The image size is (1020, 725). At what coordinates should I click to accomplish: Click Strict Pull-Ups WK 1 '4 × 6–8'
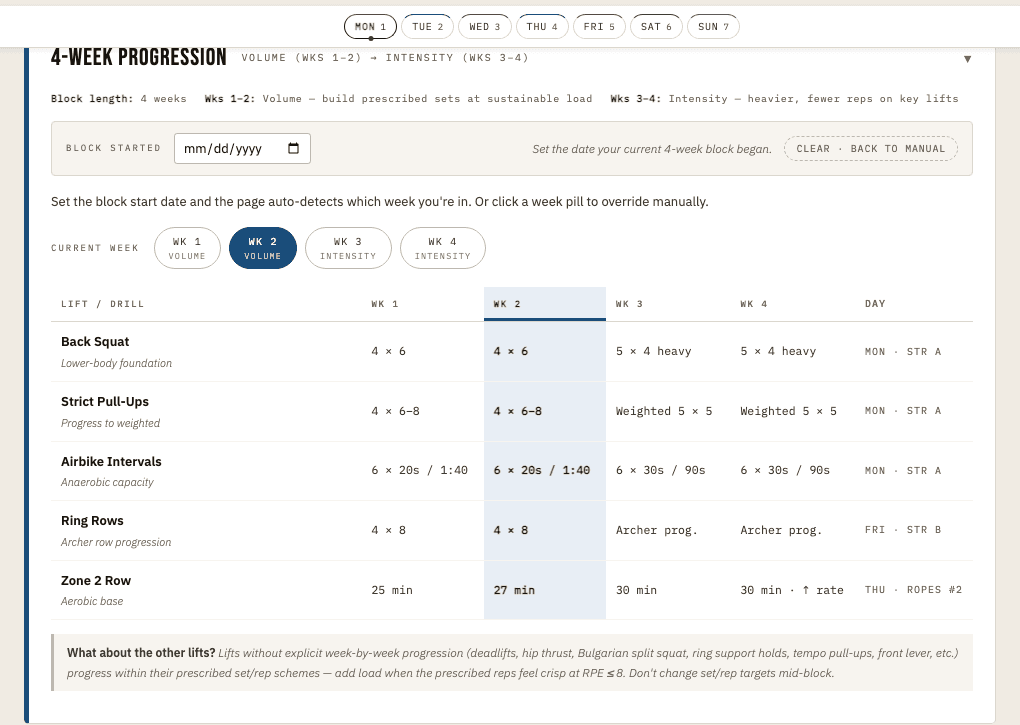pyautogui.click(x=396, y=411)
